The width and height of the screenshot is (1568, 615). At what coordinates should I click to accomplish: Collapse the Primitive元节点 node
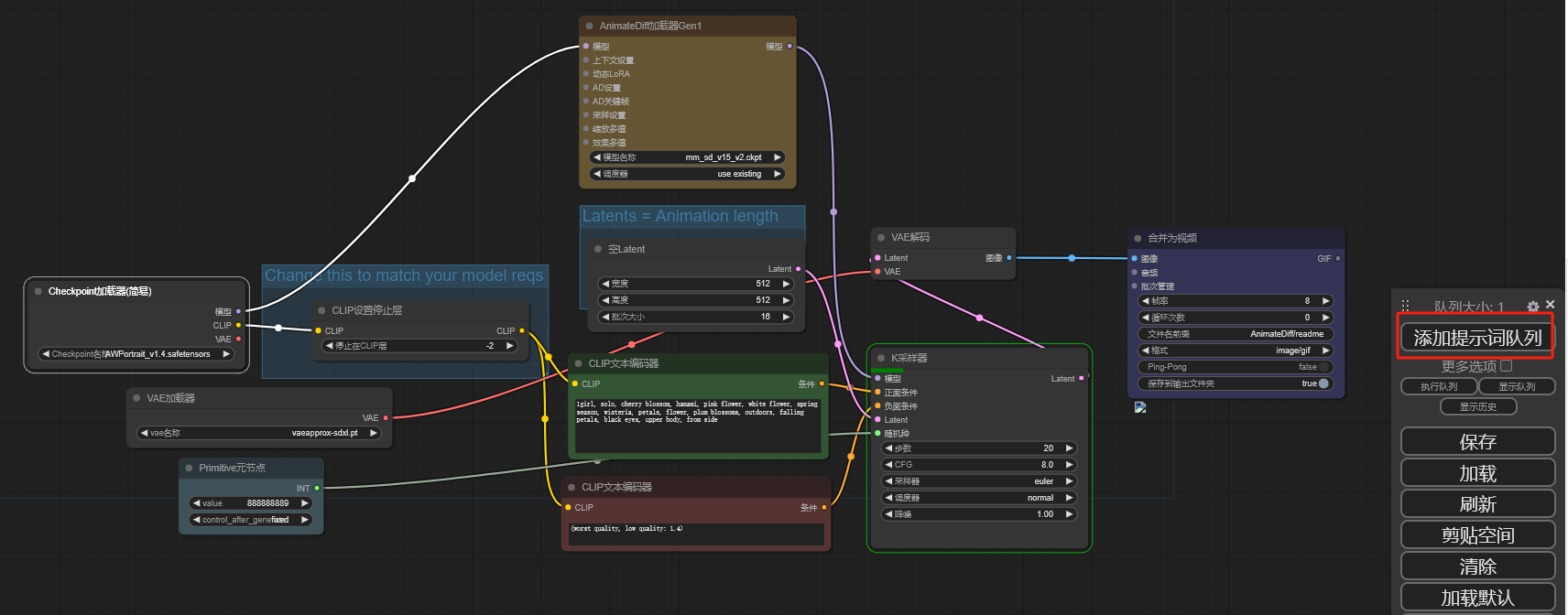190,468
